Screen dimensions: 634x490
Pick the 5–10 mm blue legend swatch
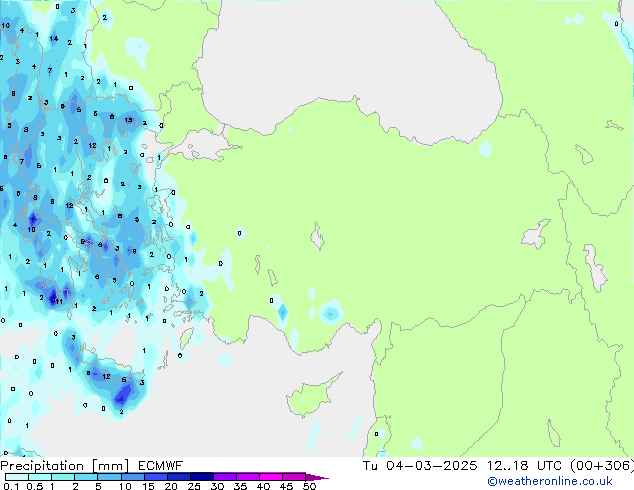click(x=110, y=477)
